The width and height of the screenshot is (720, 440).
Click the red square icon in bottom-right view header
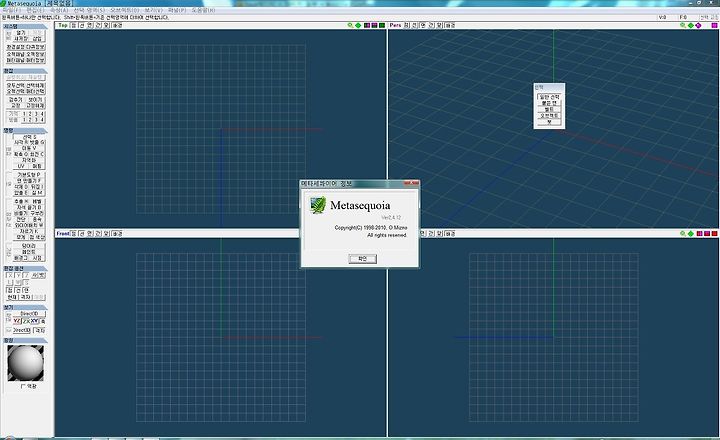coord(714,234)
